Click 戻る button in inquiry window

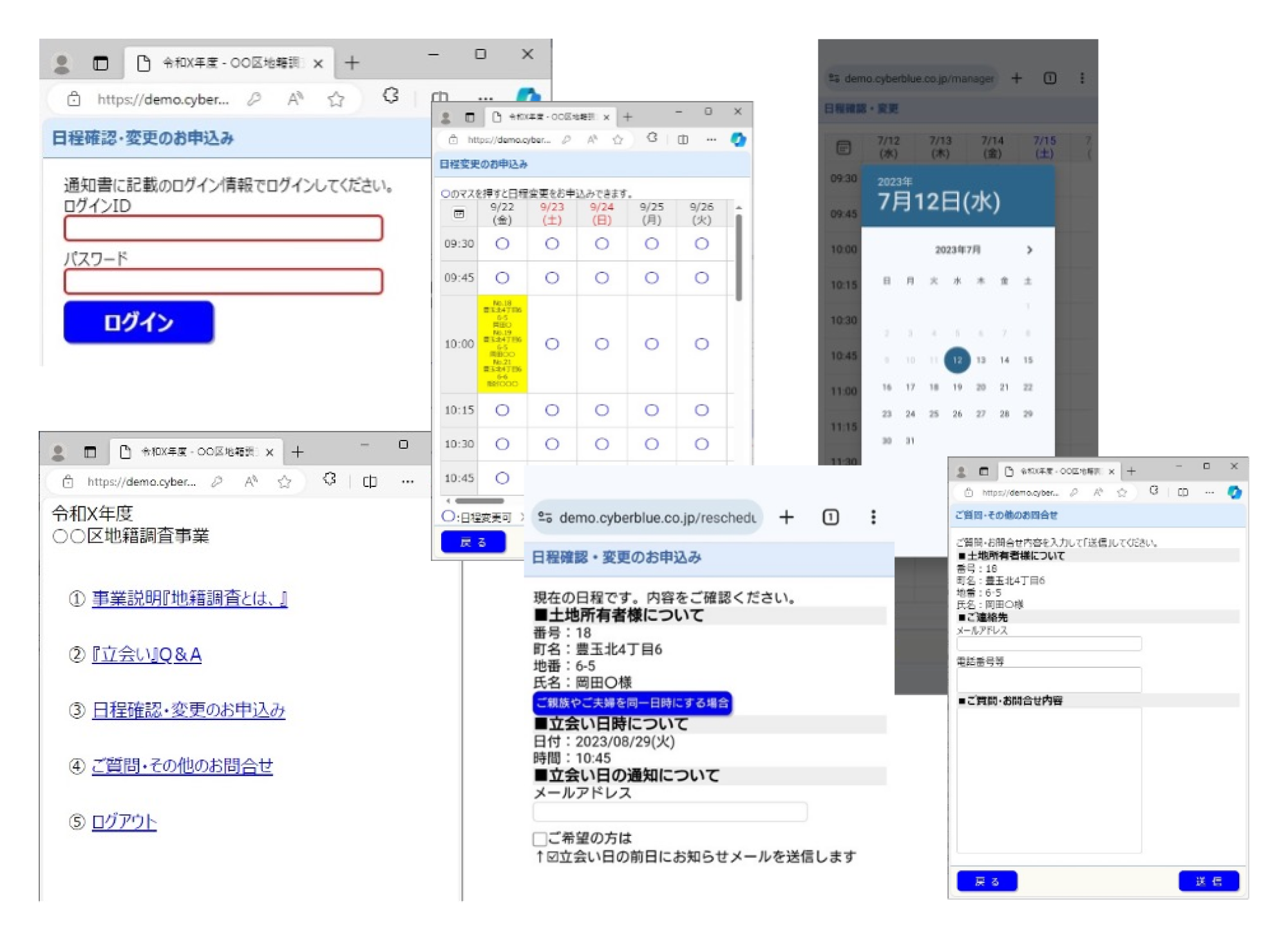[987, 880]
